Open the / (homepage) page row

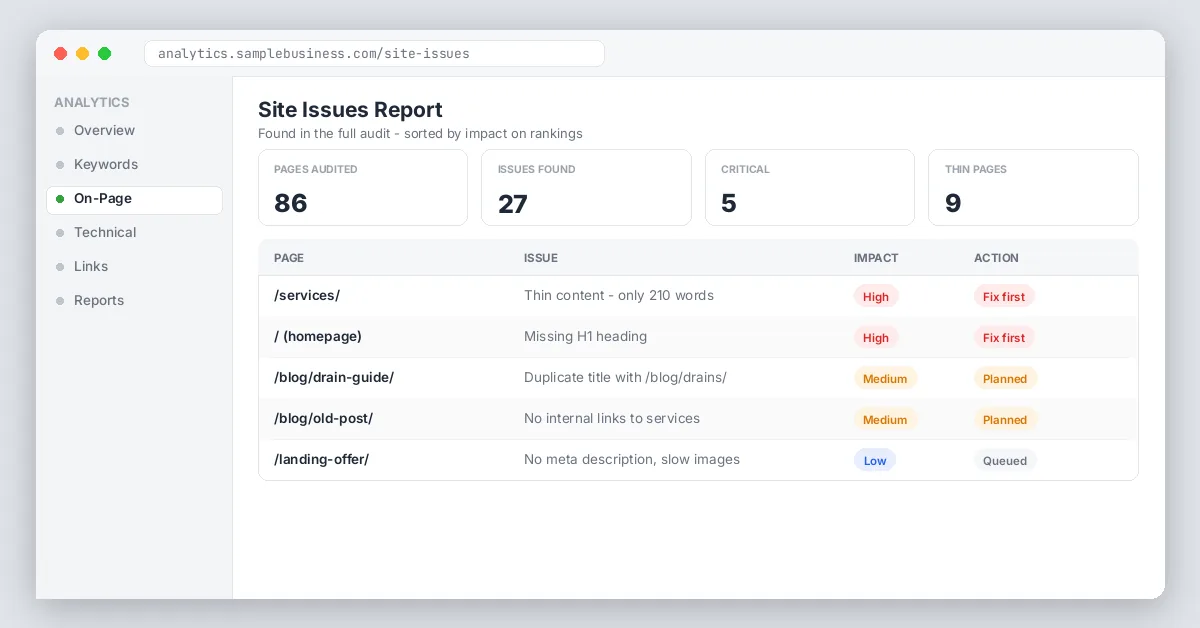(x=698, y=337)
